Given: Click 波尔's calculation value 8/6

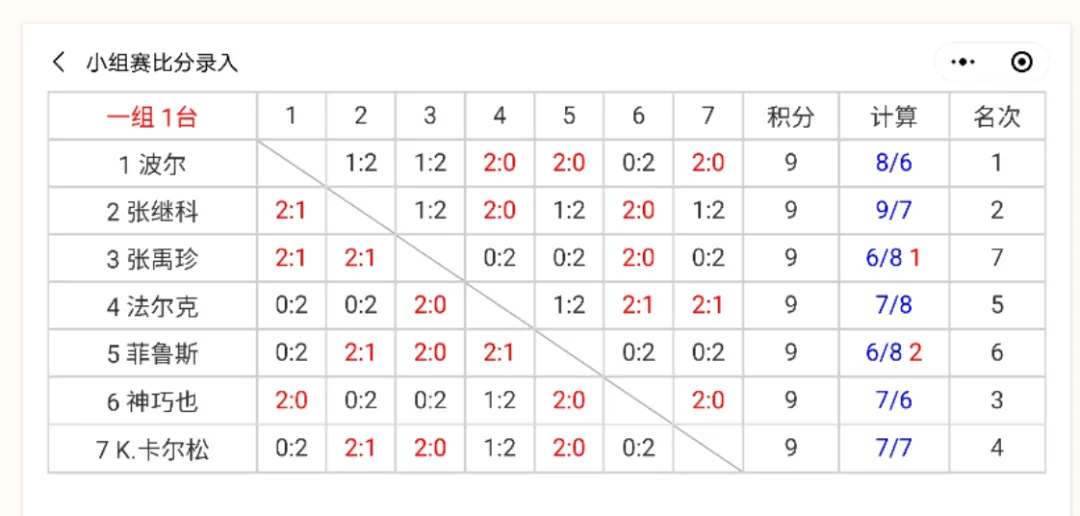Looking at the screenshot, I should pos(894,163).
